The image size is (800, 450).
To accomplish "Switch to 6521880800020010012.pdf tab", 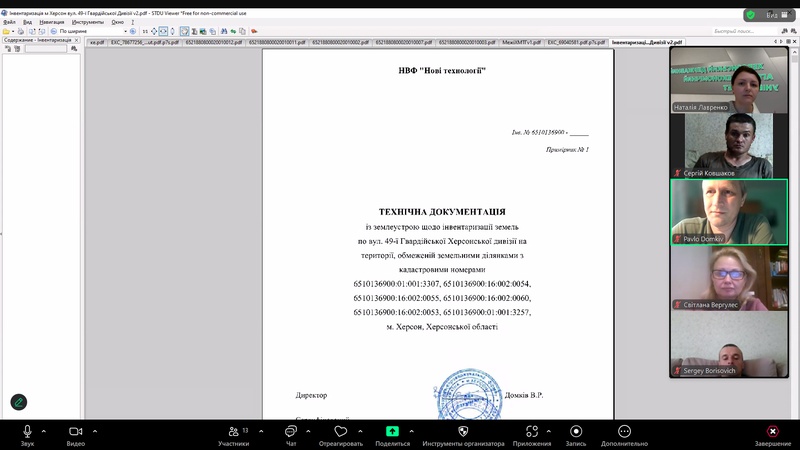I will pos(214,42).
